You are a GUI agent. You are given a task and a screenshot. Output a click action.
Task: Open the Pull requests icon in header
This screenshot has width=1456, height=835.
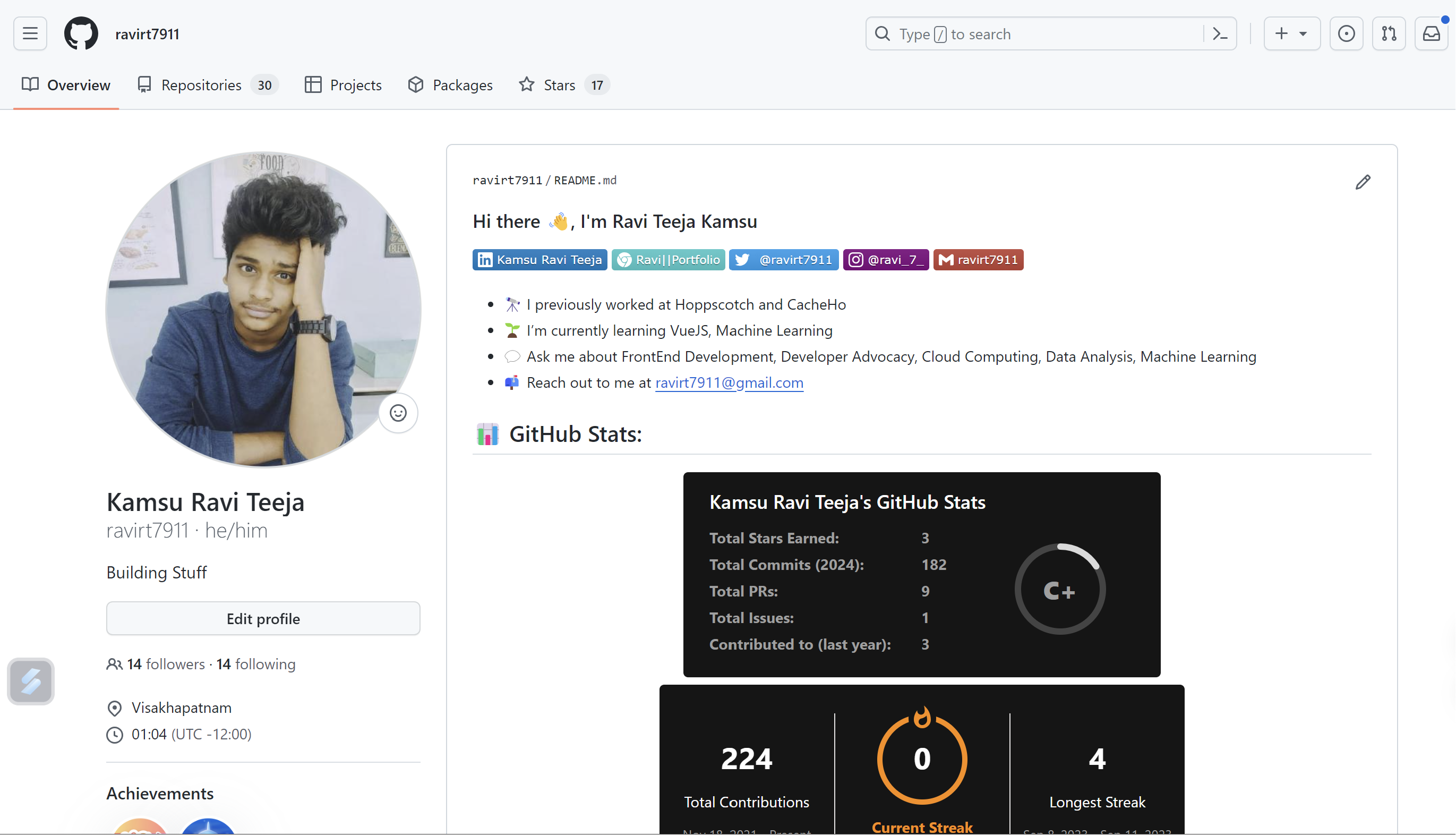(x=1389, y=34)
